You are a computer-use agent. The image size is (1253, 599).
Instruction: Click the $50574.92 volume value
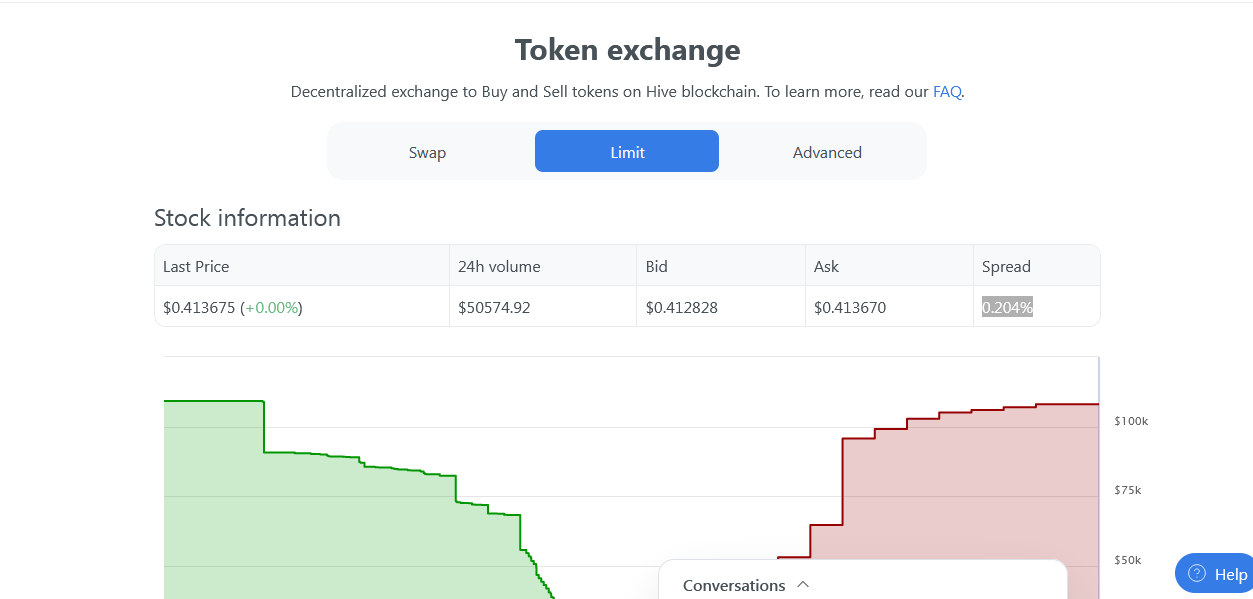tap(494, 308)
